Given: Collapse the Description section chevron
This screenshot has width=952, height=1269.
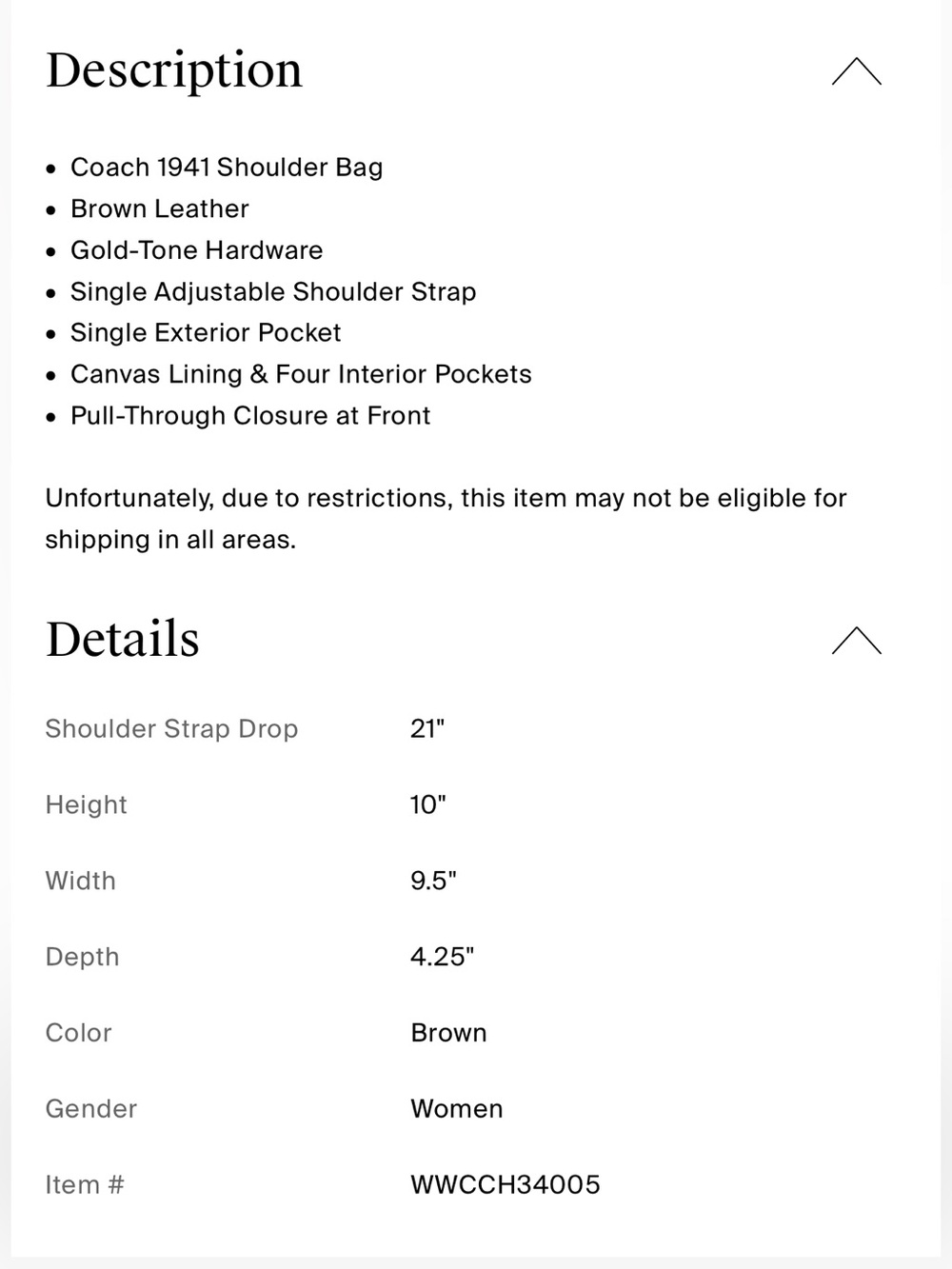Looking at the screenshot, I should (857, 71).
